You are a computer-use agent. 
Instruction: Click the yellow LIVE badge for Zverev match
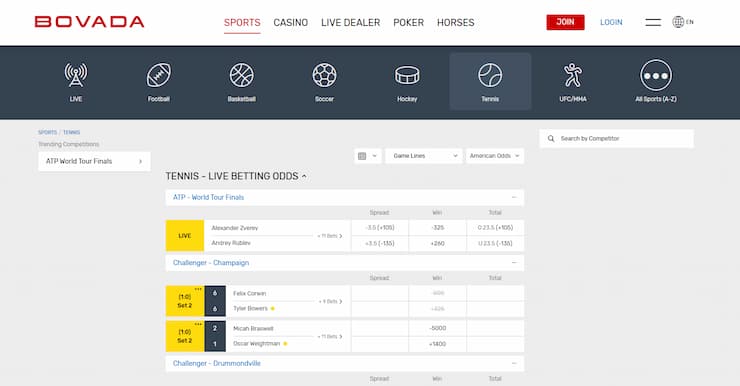(185, 235)
